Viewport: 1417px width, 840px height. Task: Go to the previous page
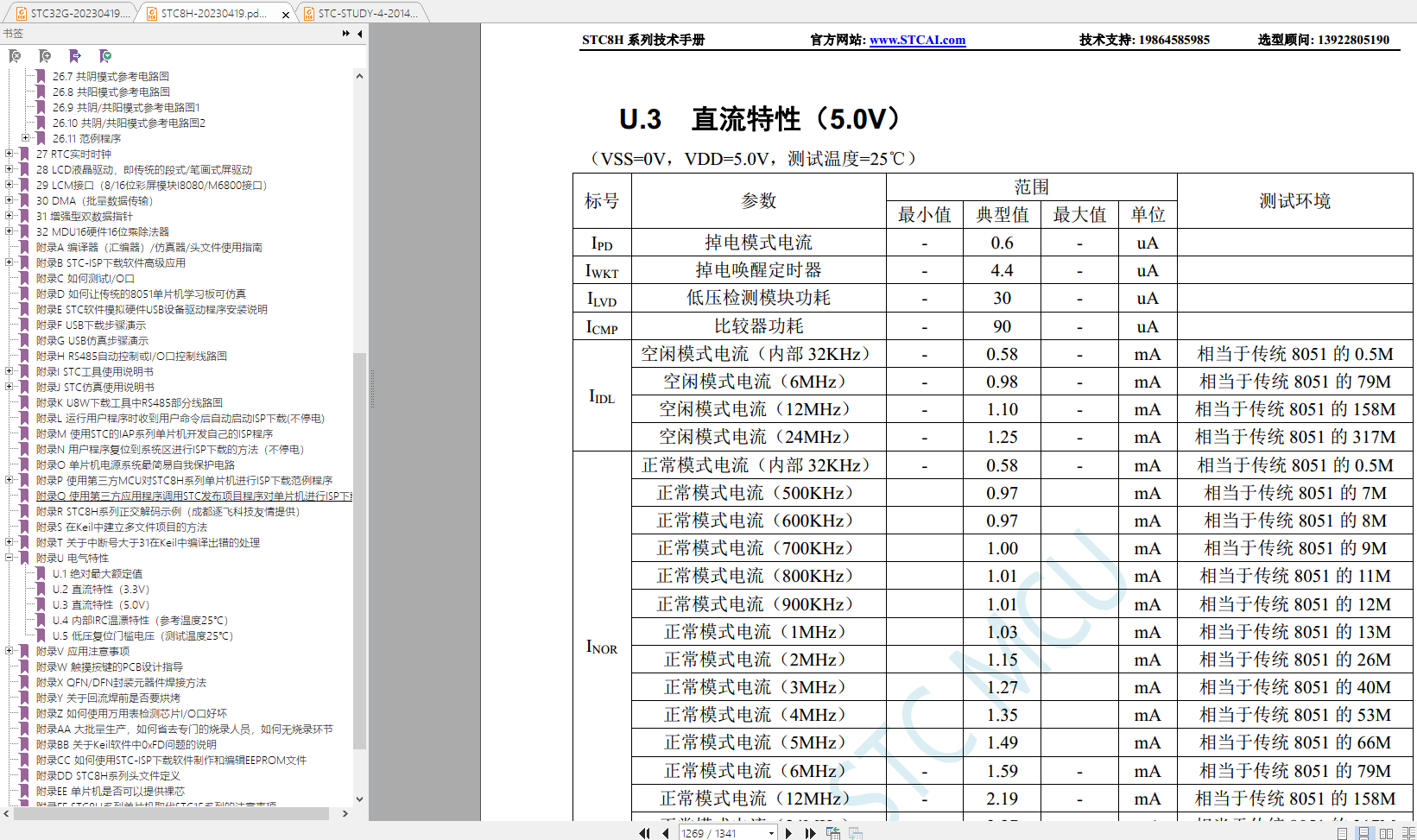click(x=665, y=833)
